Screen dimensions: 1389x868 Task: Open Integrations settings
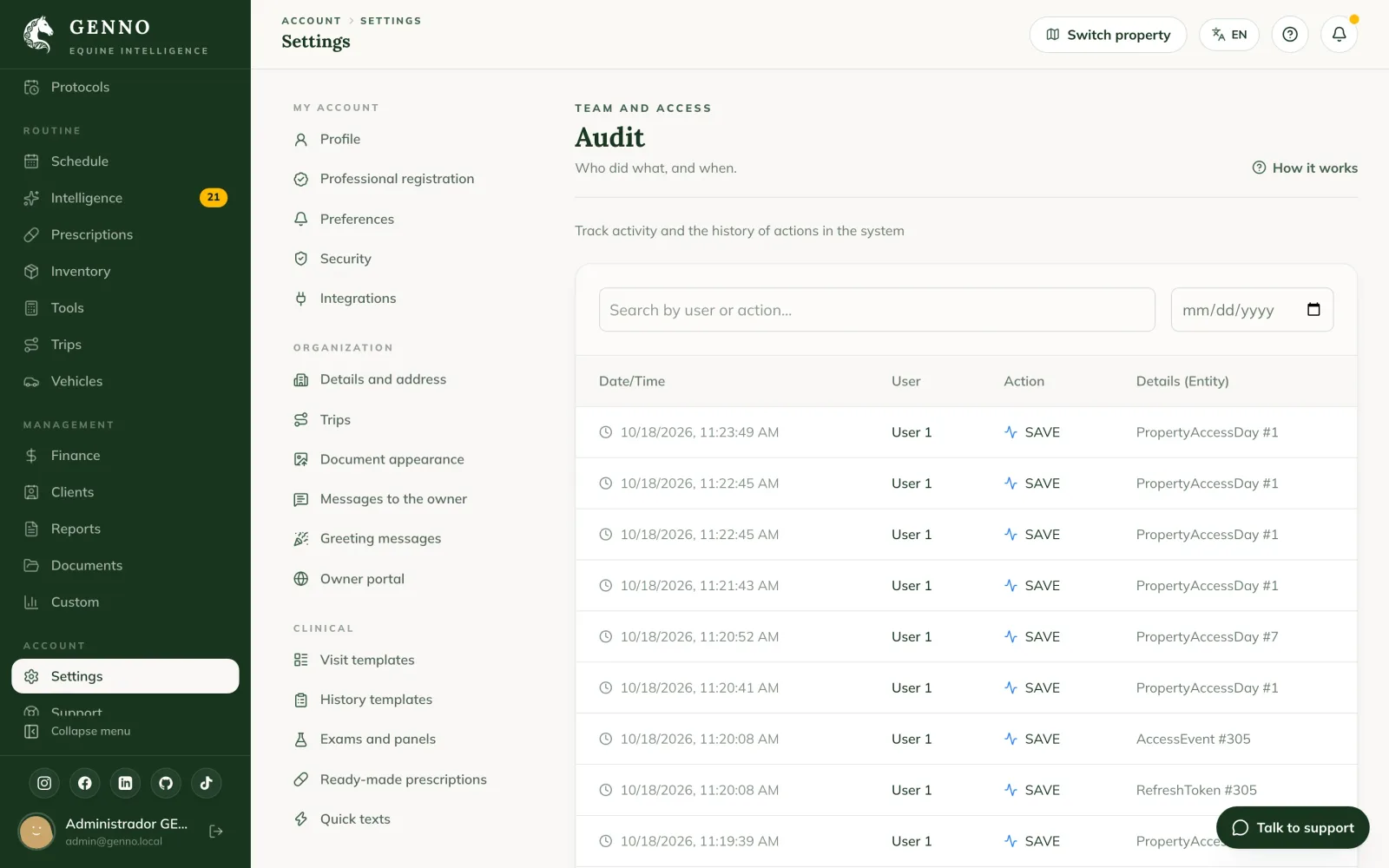[345, 299]
